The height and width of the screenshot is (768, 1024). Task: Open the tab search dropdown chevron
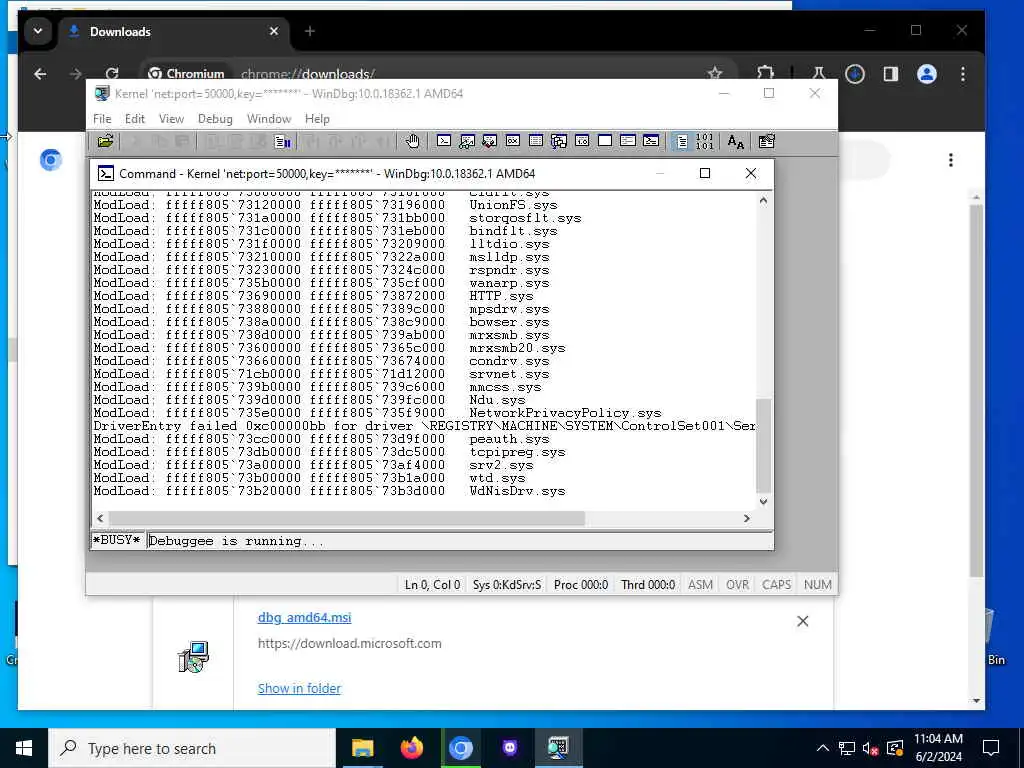coord(38,31)
